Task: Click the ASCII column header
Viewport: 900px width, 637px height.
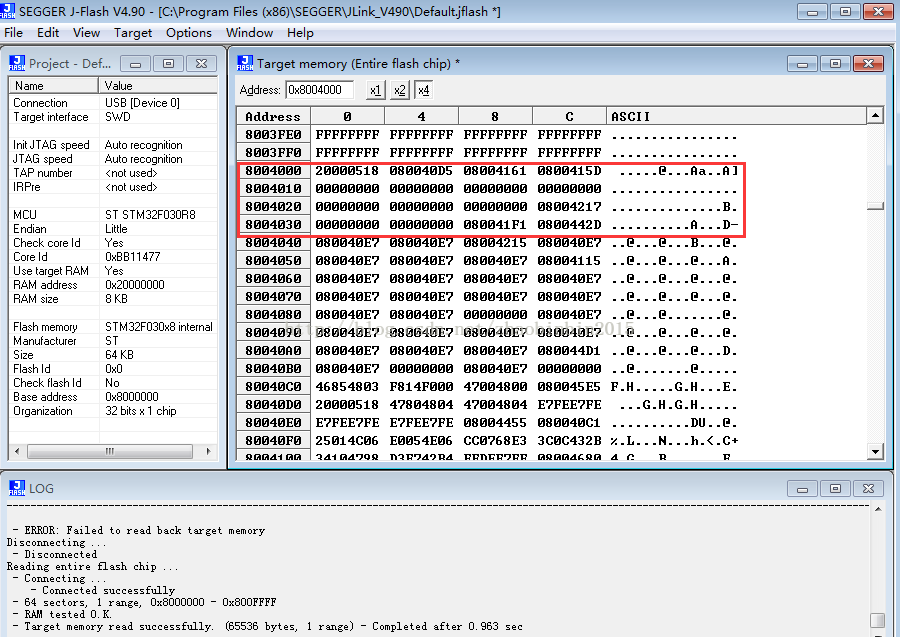Action: tap(736, 116)
